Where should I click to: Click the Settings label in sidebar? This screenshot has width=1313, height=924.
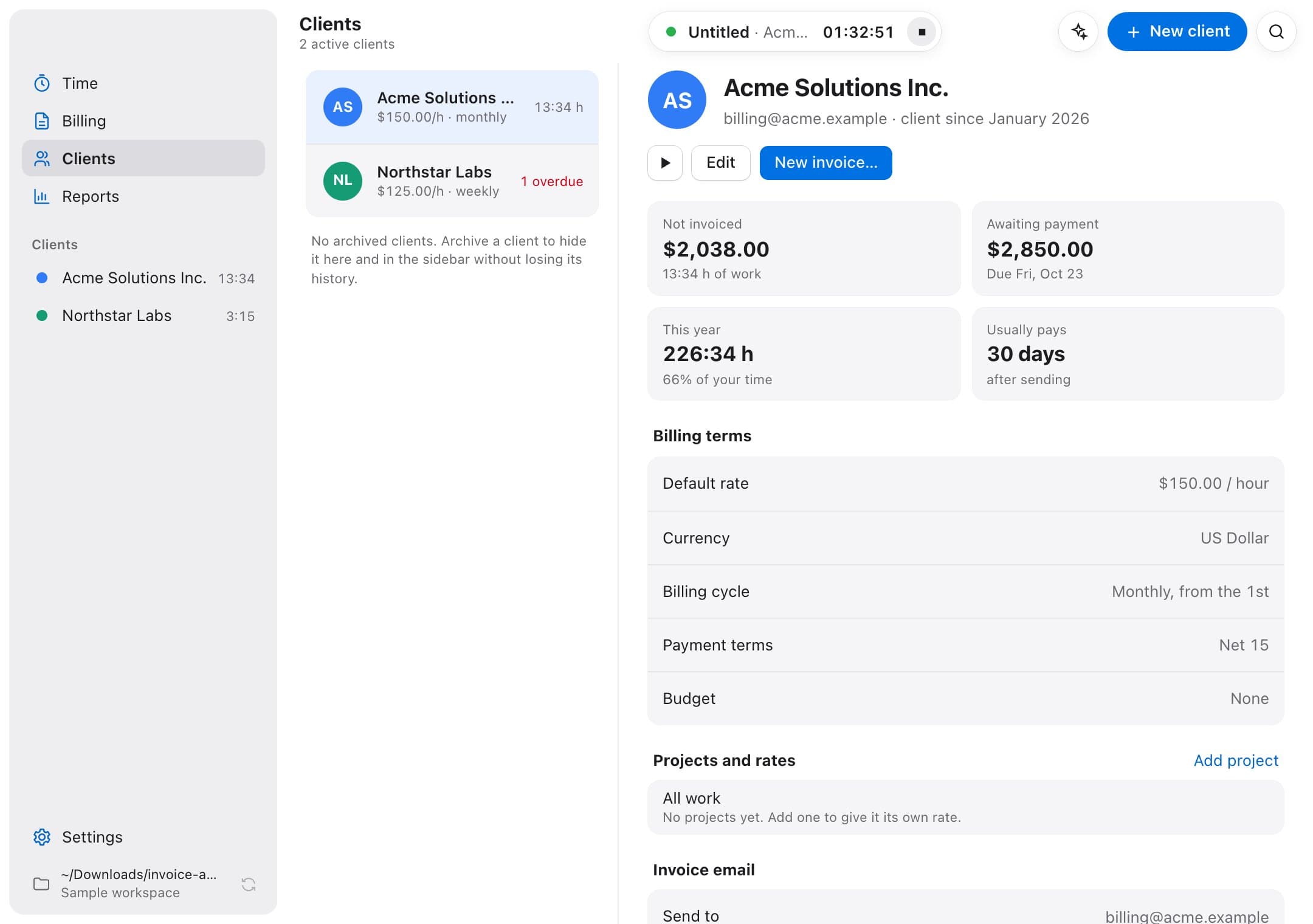(x=92, y=837)
